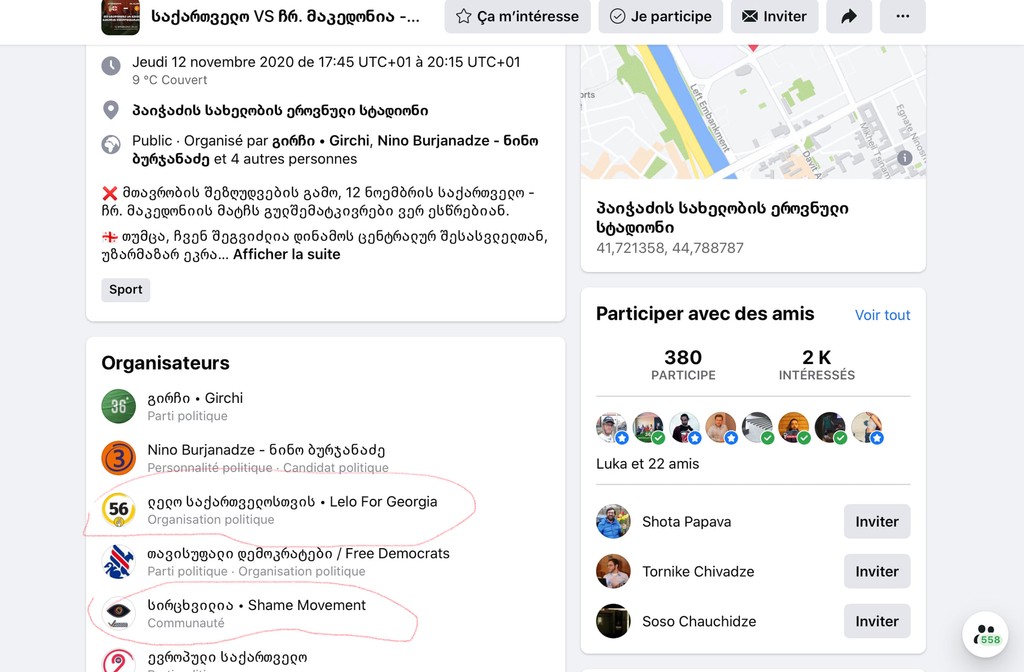Viewport: 1024px width, 672px height.
Task: Click the Inviter envelope button in header
Action: 774,16
